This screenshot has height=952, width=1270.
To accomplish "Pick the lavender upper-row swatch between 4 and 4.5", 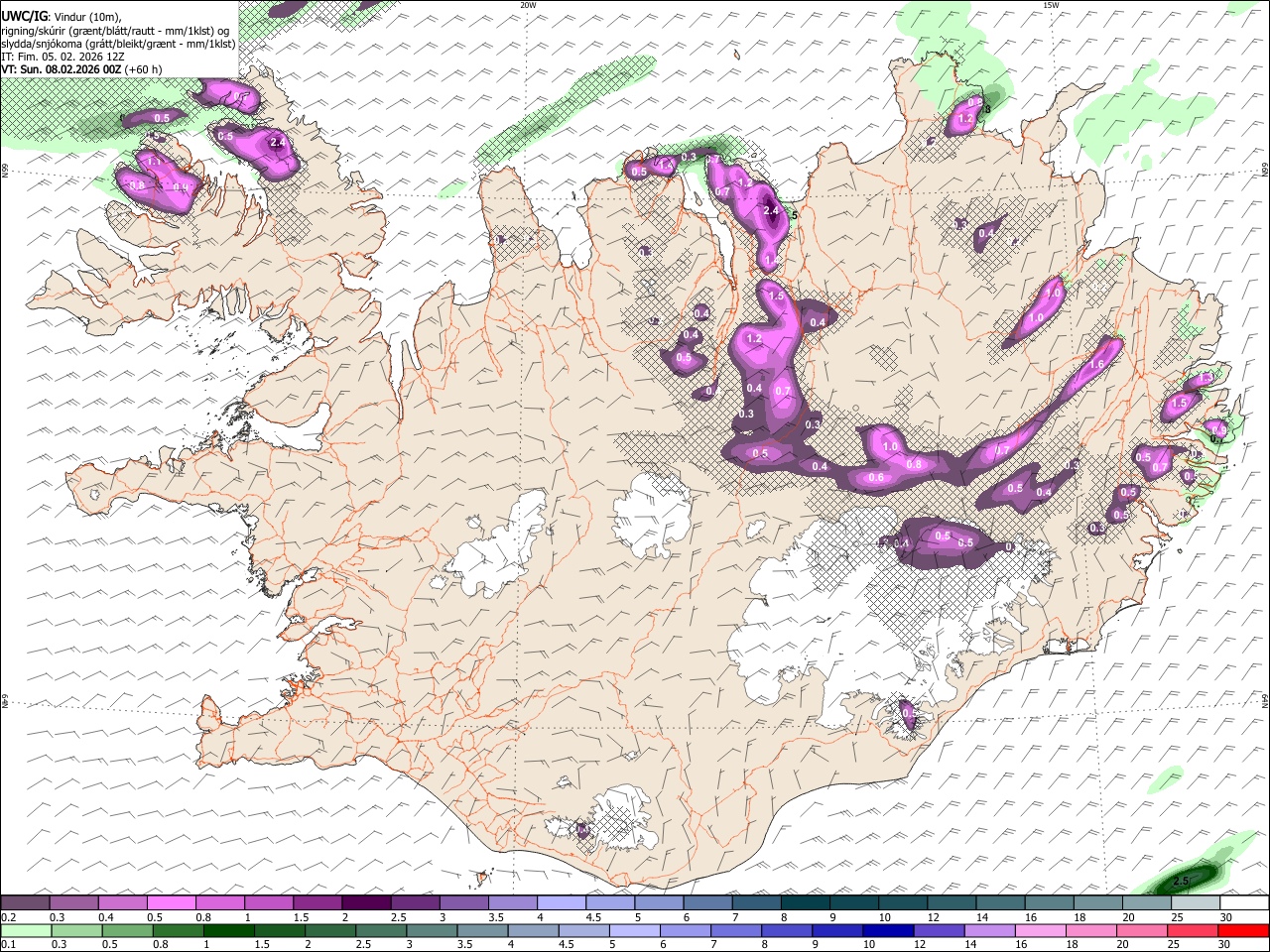I will [561, 903].
